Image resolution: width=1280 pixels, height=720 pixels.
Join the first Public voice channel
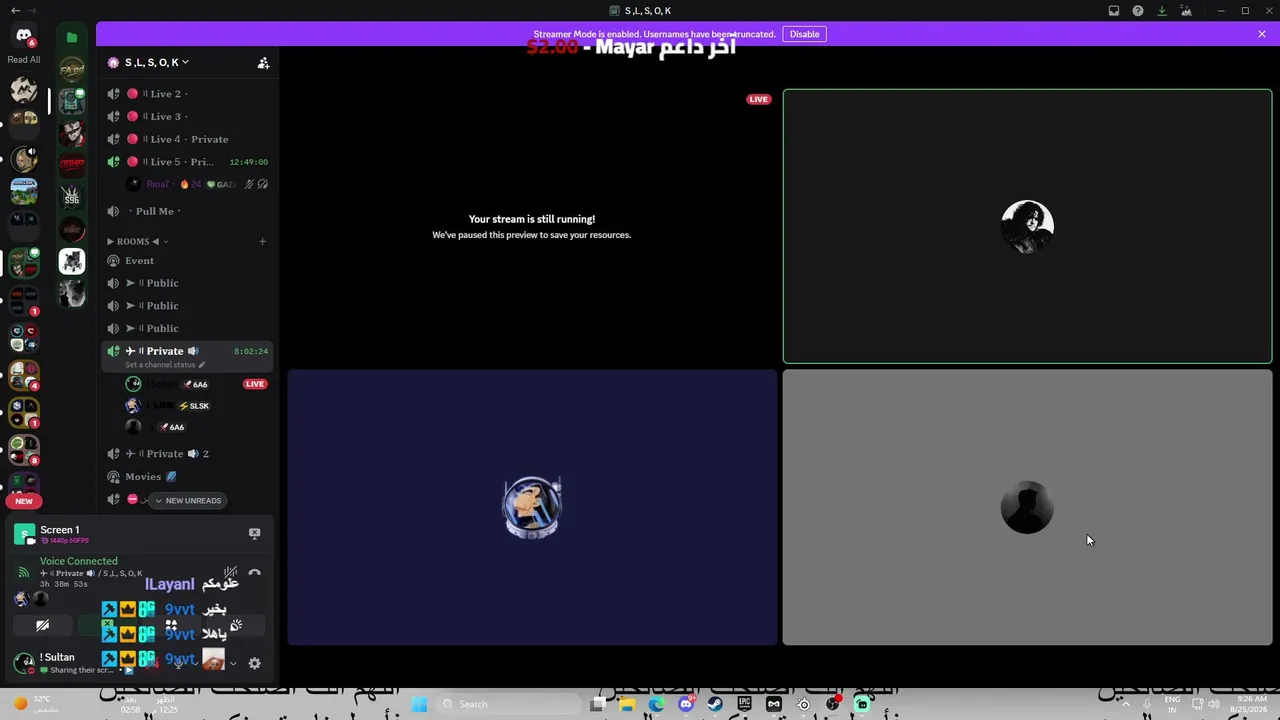(187, 283)
